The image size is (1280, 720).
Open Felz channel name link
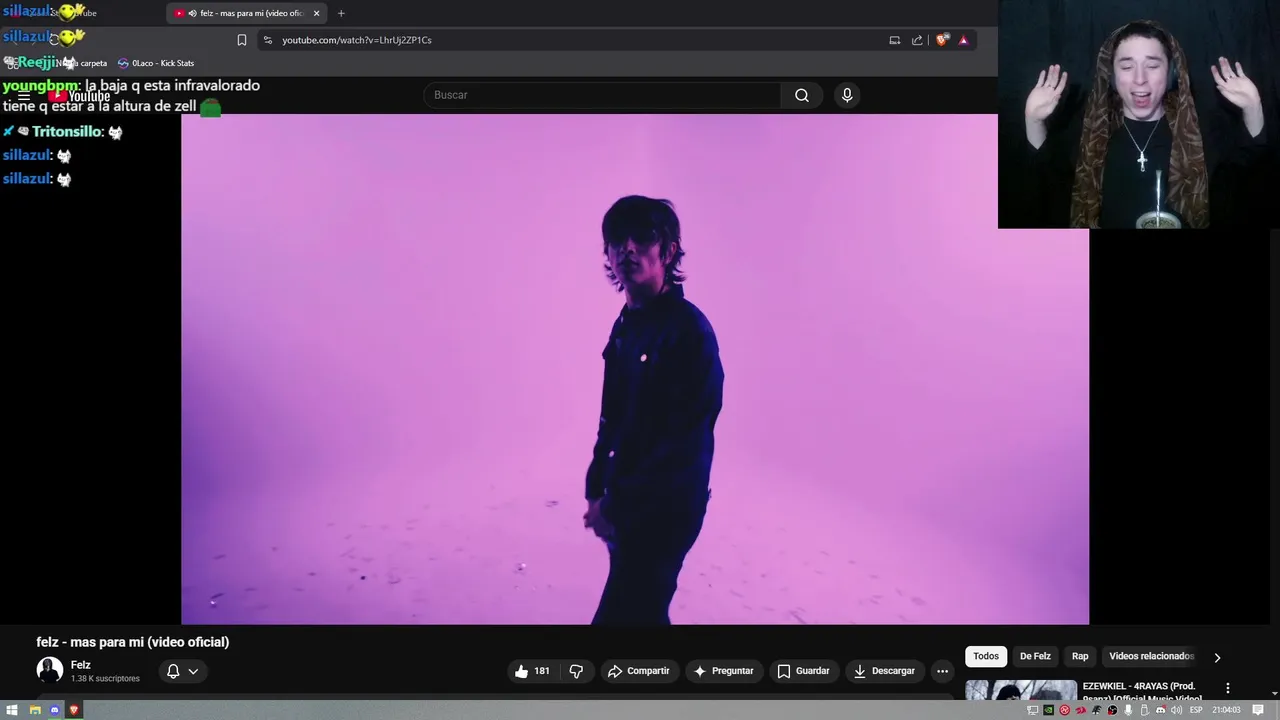click(81, 665)
